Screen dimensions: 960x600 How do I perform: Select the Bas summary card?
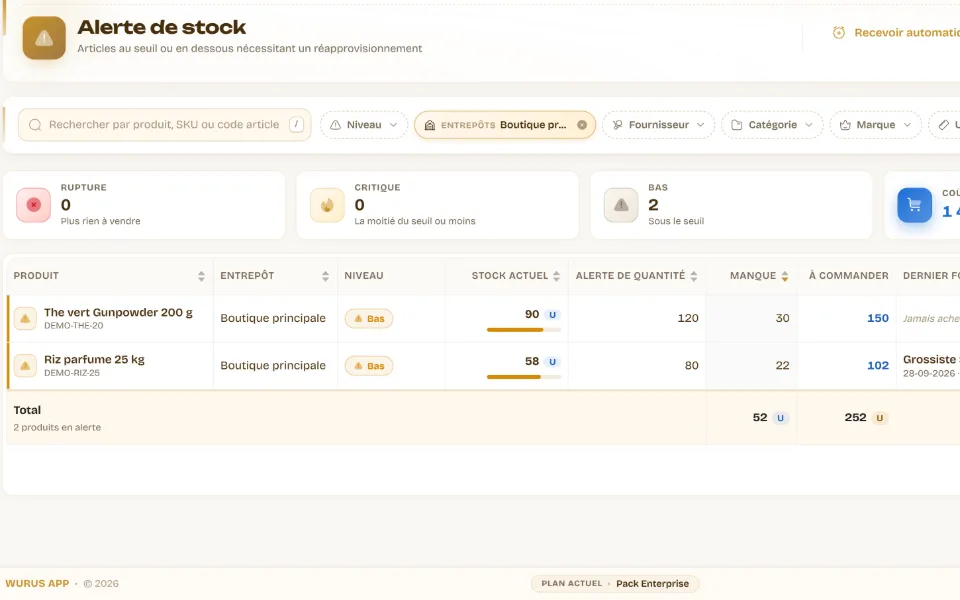[x=732, y=205]
